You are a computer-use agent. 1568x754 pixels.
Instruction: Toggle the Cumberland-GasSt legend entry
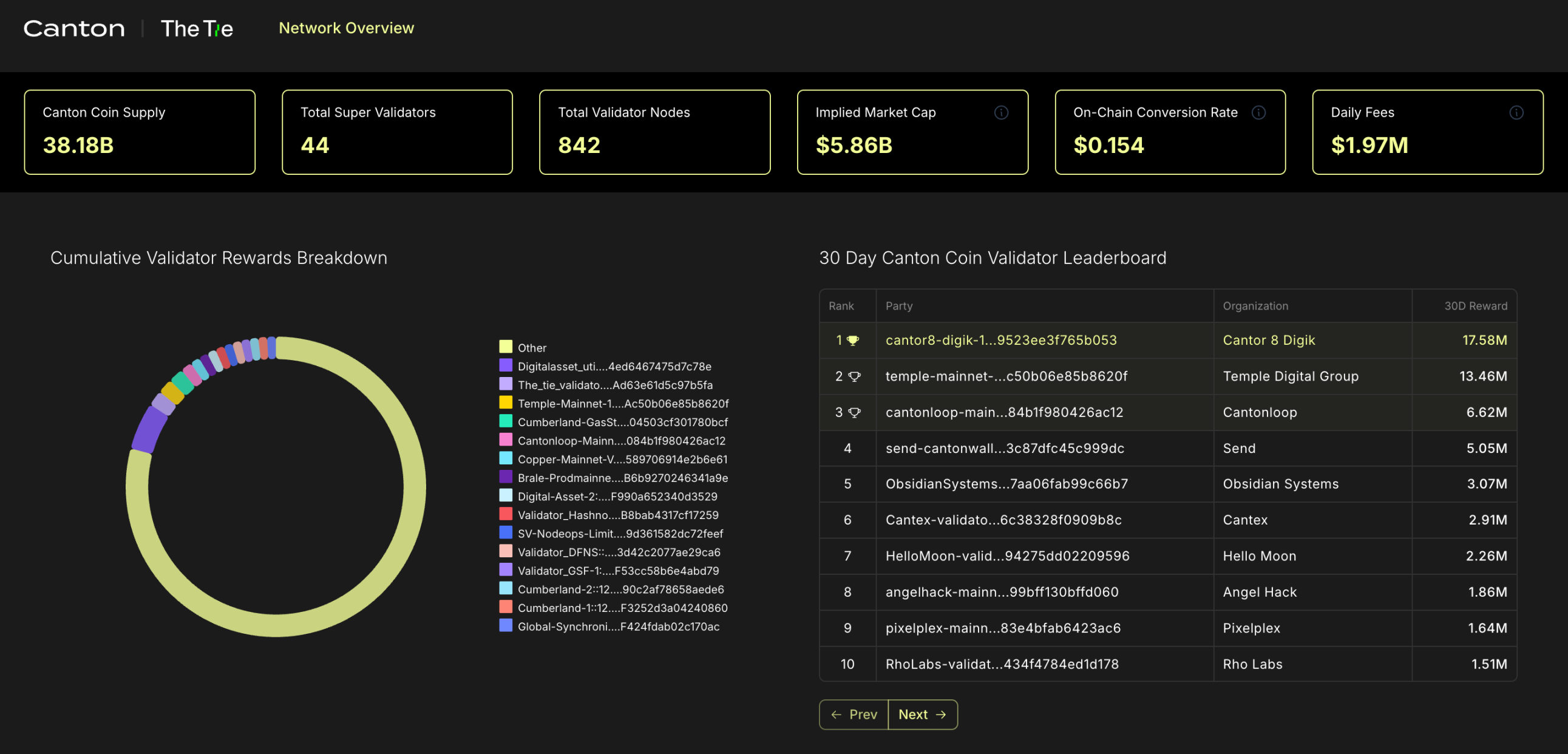(622, 423)
